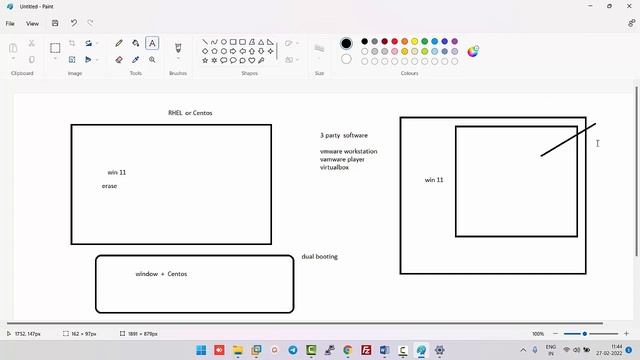
Task: Pick the red colour swatch
Action: pyautogui.click(x=395, y=41)
